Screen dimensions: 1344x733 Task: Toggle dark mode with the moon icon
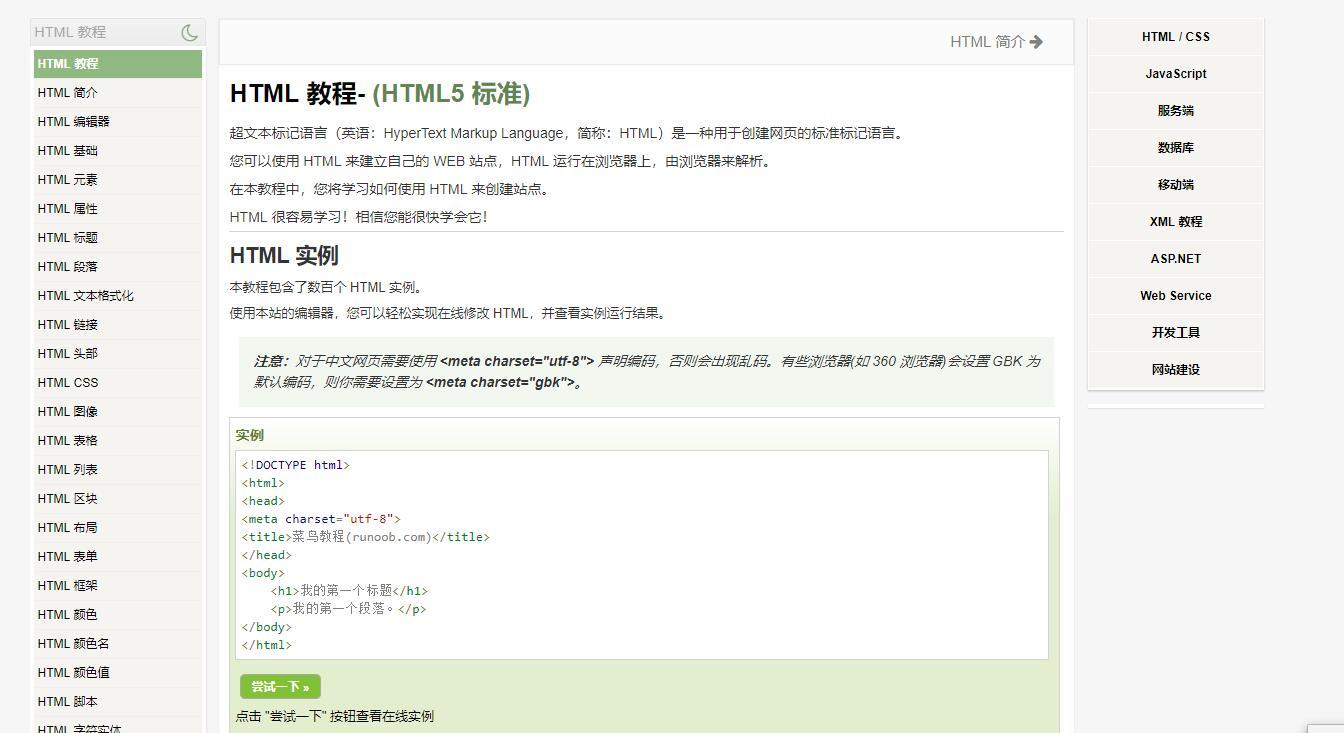(190, 32)
